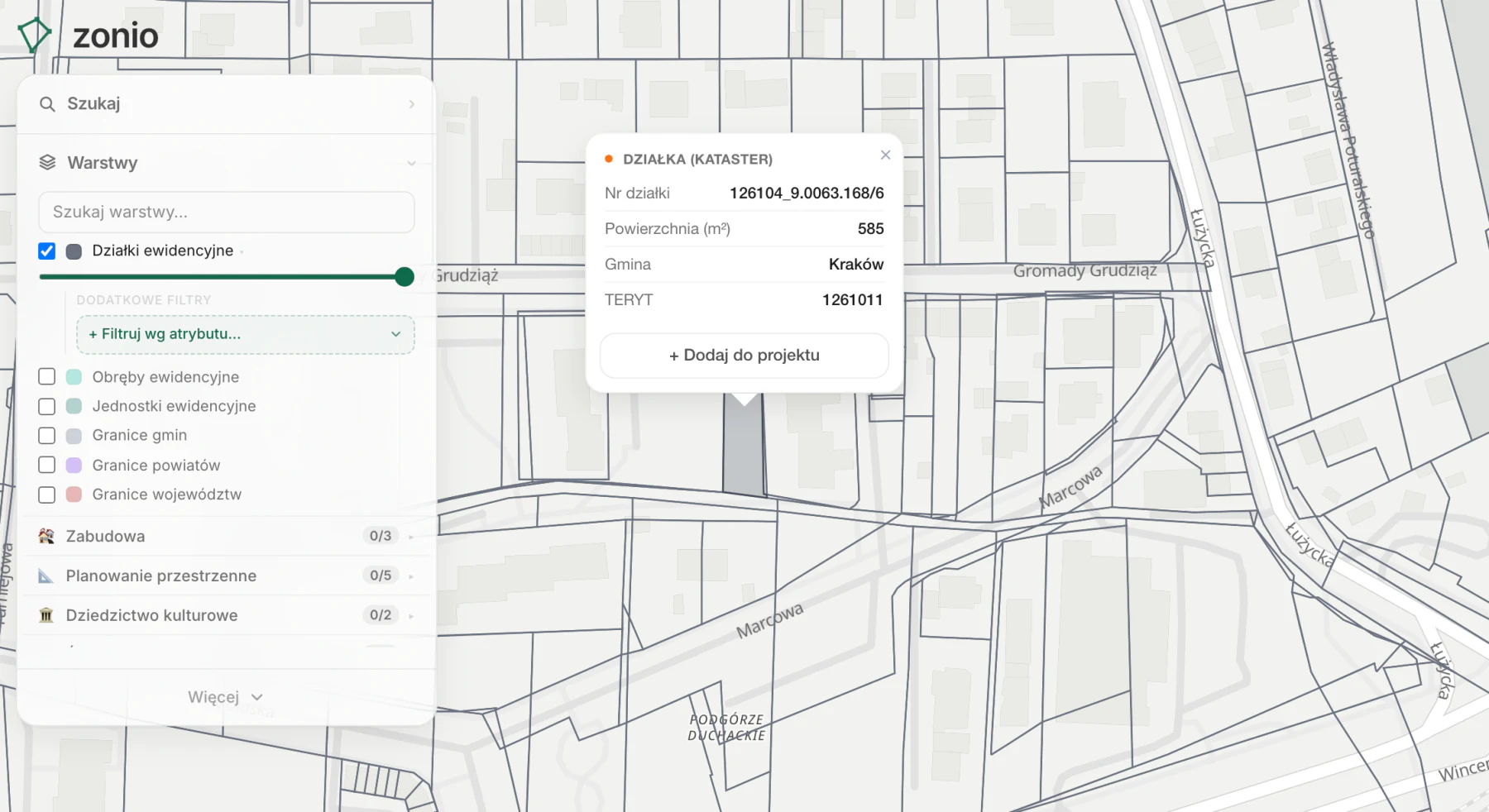This screenshot has height=812, width=1489.
Task: Click the Planowanie przestrzenne ruler icon
Action: click(46, 576)
